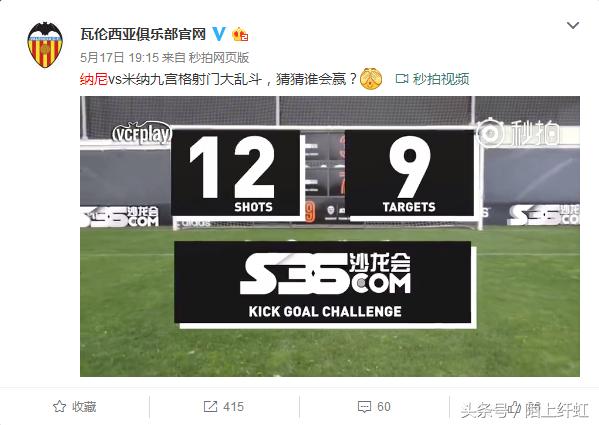Viewport: 599px width, 425px height.
Task: Play the kick goal challenge video thumbnail
Action: point(330,236)
